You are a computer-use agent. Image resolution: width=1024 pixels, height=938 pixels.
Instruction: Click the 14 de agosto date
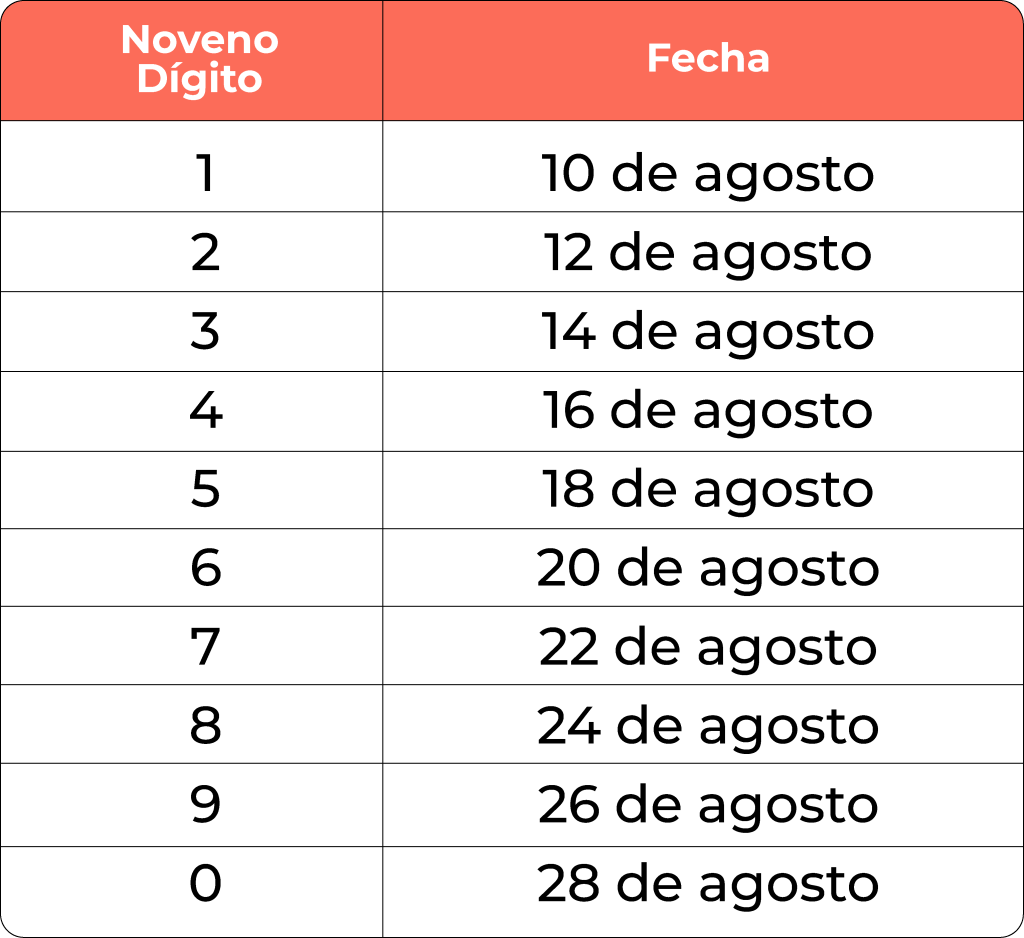pos(708,333)
